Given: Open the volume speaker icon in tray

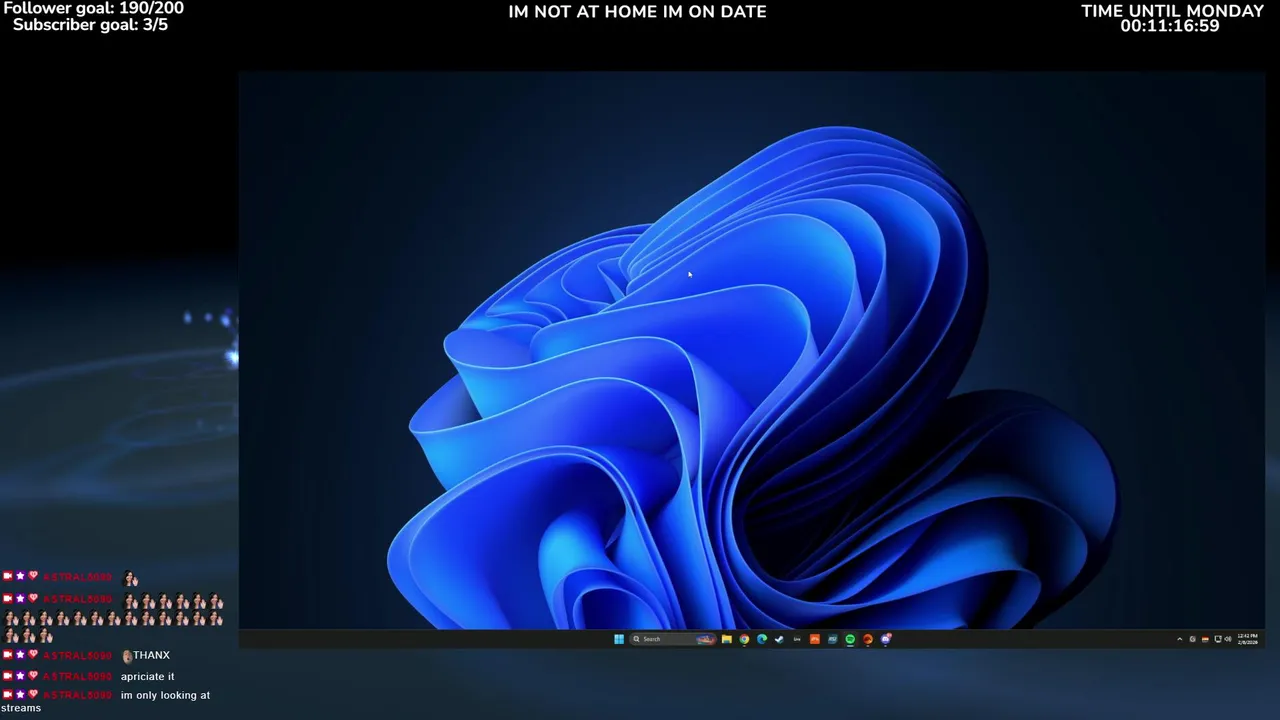Looking at the screenshot, I should 1228,639.
